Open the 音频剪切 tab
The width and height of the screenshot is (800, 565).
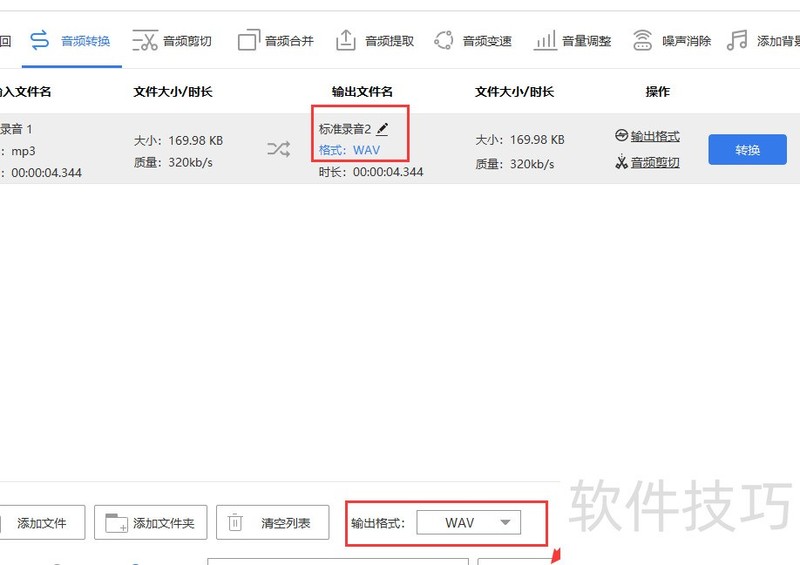[x=172, y=41]
